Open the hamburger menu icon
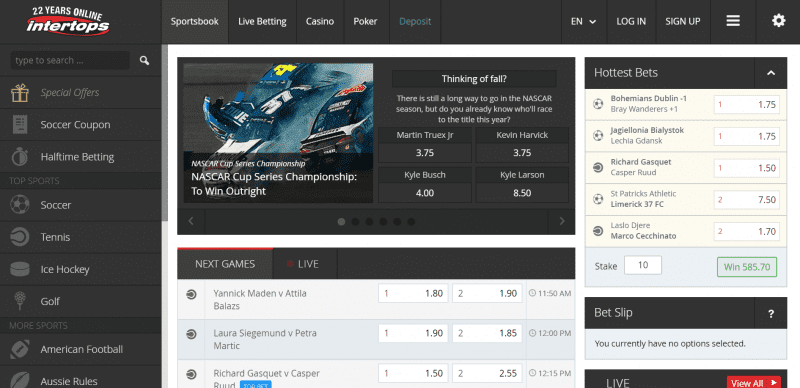 point(733,21)
